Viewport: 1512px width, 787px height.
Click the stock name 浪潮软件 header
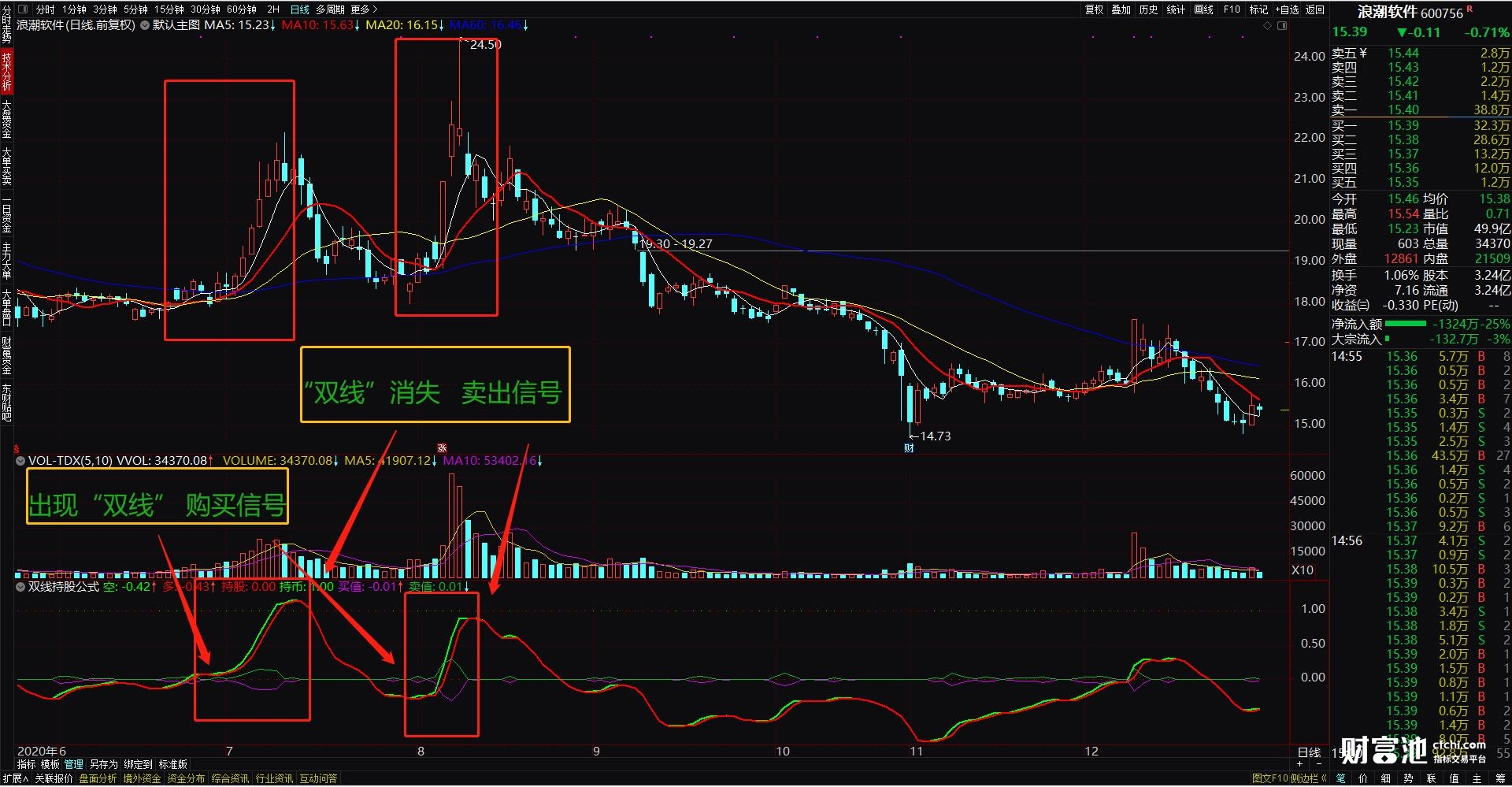point(1388,12)
